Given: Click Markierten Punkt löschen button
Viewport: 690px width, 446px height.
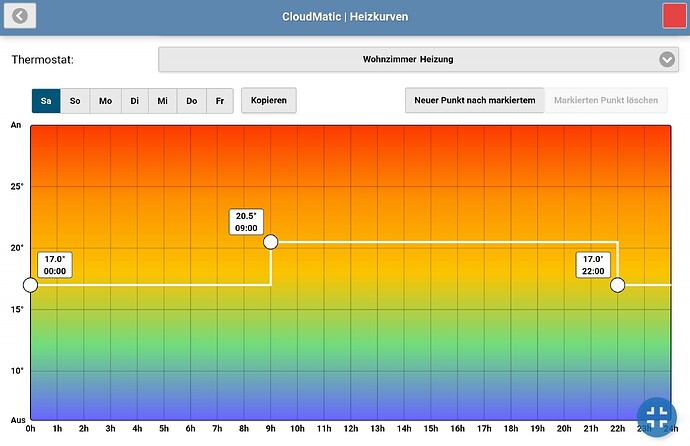Looking at the screenshot, I should coord(606,101).
